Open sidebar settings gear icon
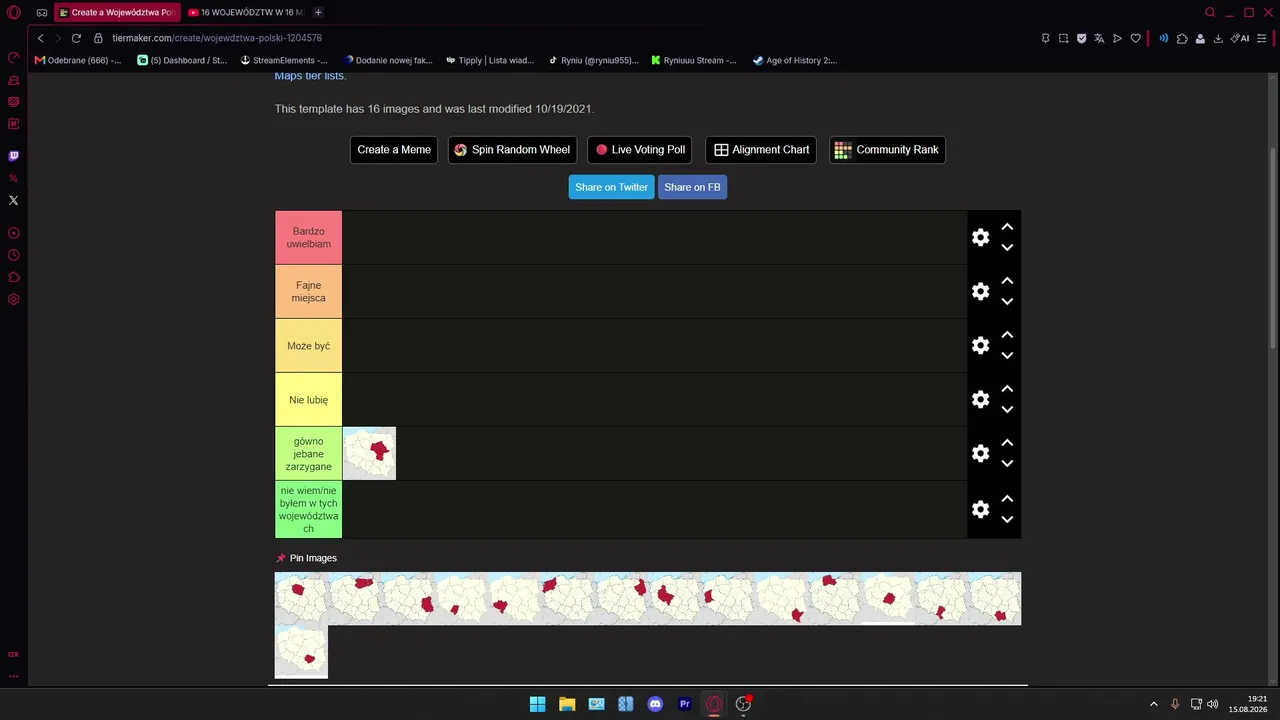Viewport: 1280px width, 720px height. pos(14,299)
